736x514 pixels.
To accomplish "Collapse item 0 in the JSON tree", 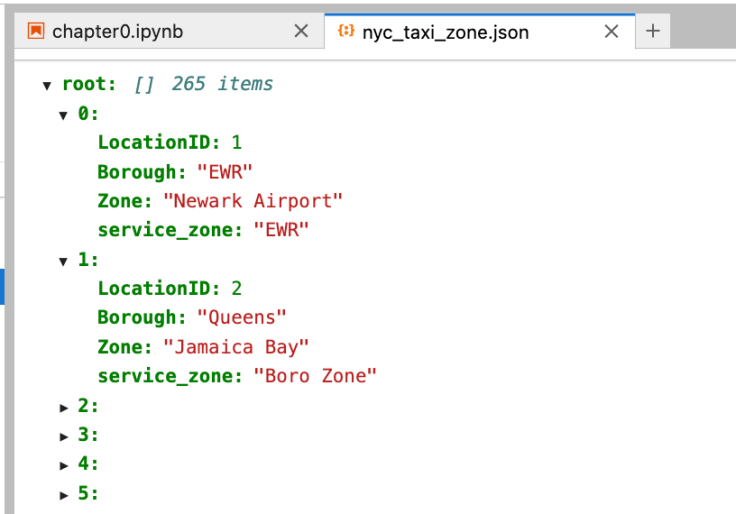I will 63,115.
